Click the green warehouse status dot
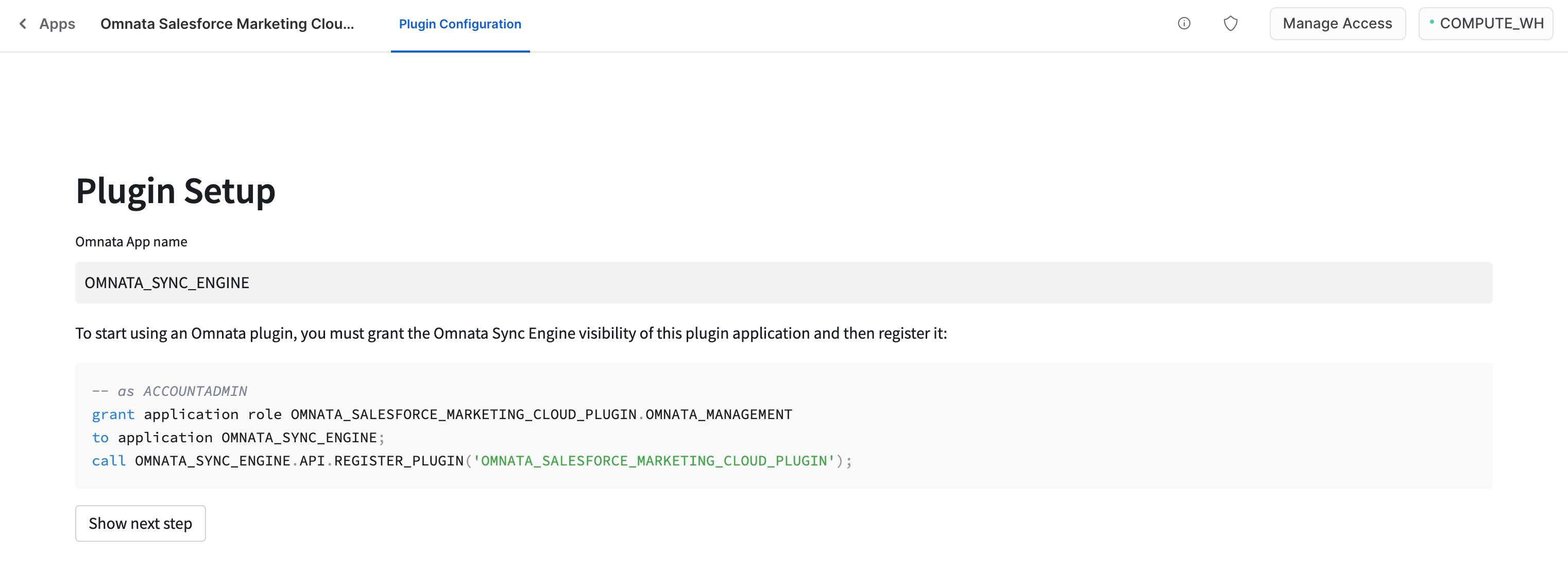Viewport: 1568px width, 566px height. pyautogui.click(x=1431, y=22)
